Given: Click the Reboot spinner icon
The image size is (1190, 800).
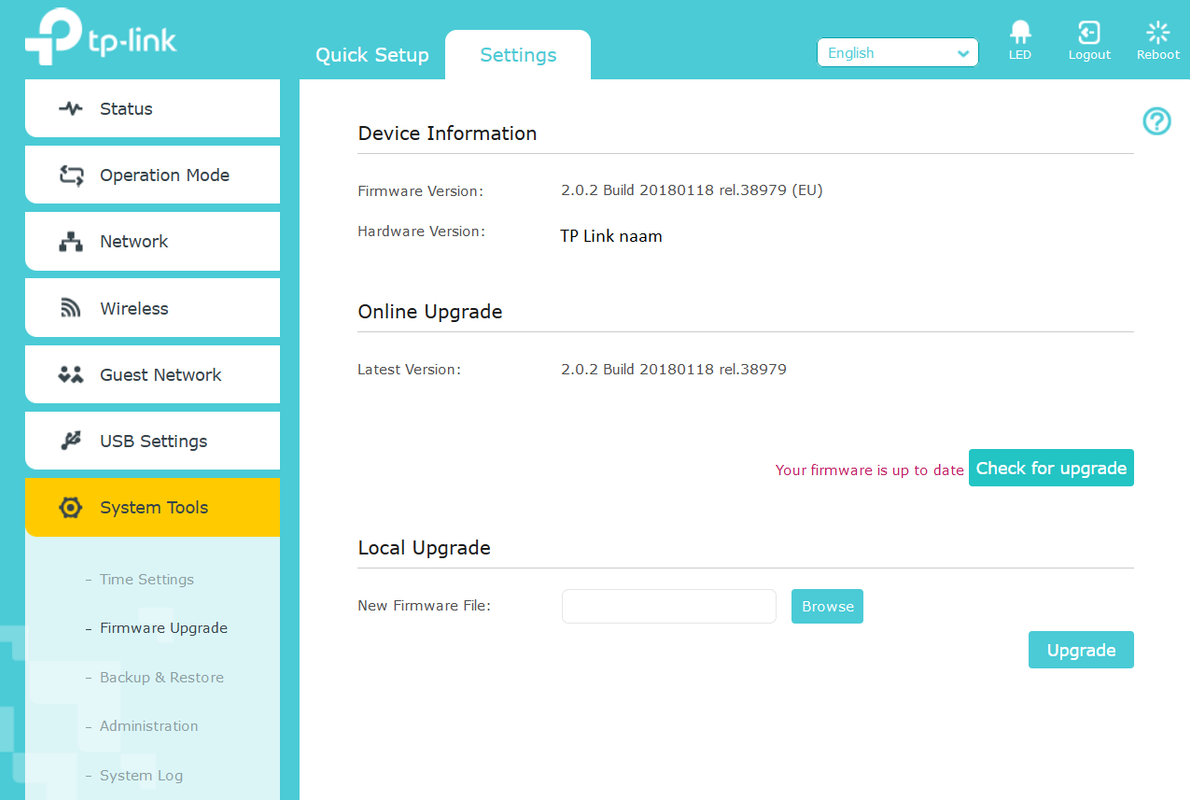Looking at the screenshot, I should (x=1157, y=32).
